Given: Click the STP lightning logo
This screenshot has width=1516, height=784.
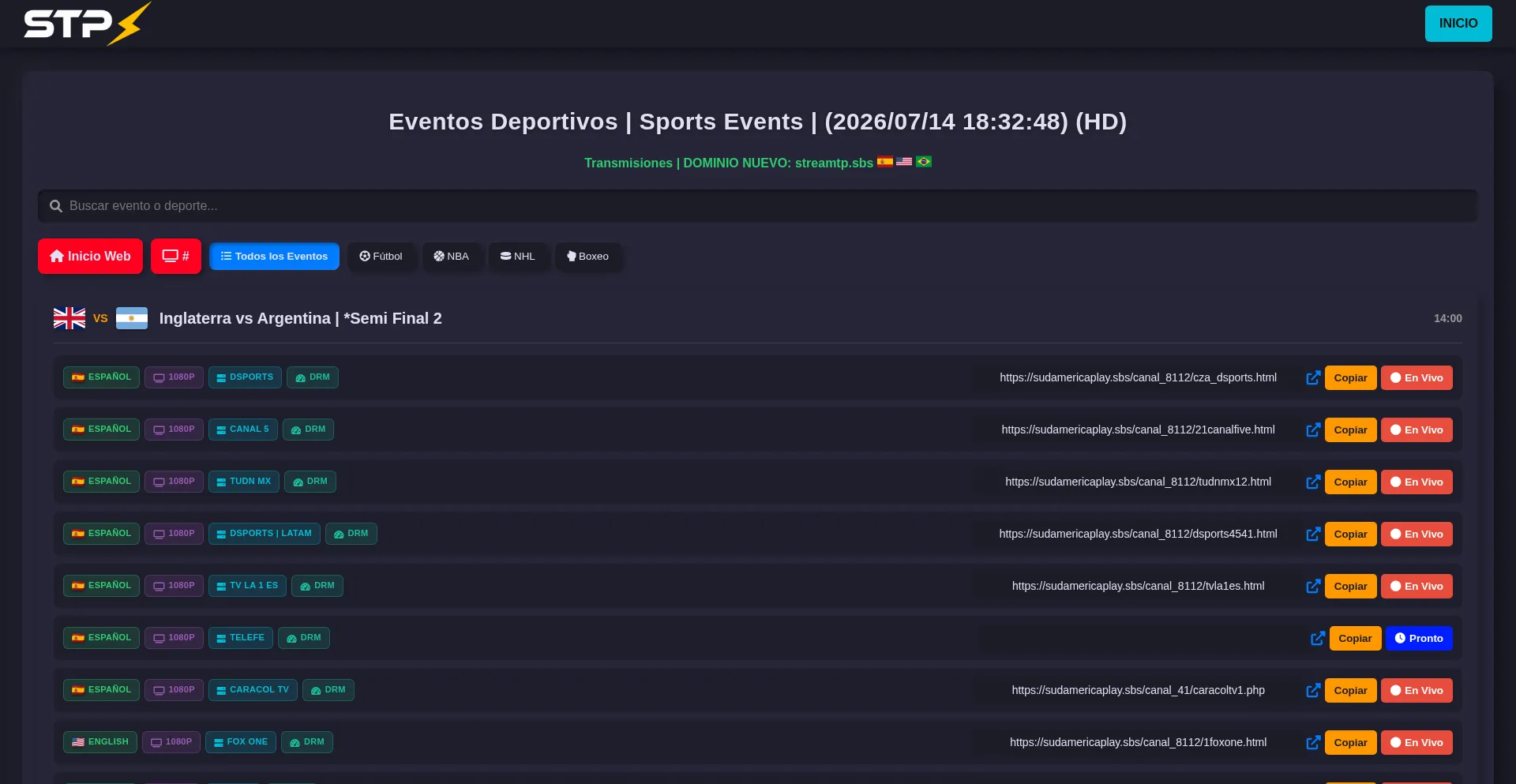Looking at the screenshot, I should pos(87,24).
